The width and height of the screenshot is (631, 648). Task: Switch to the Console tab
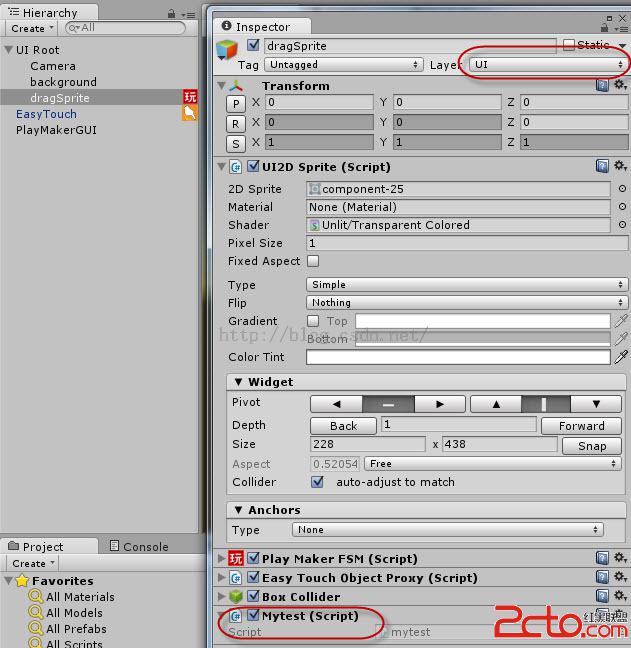pos(139,546)
